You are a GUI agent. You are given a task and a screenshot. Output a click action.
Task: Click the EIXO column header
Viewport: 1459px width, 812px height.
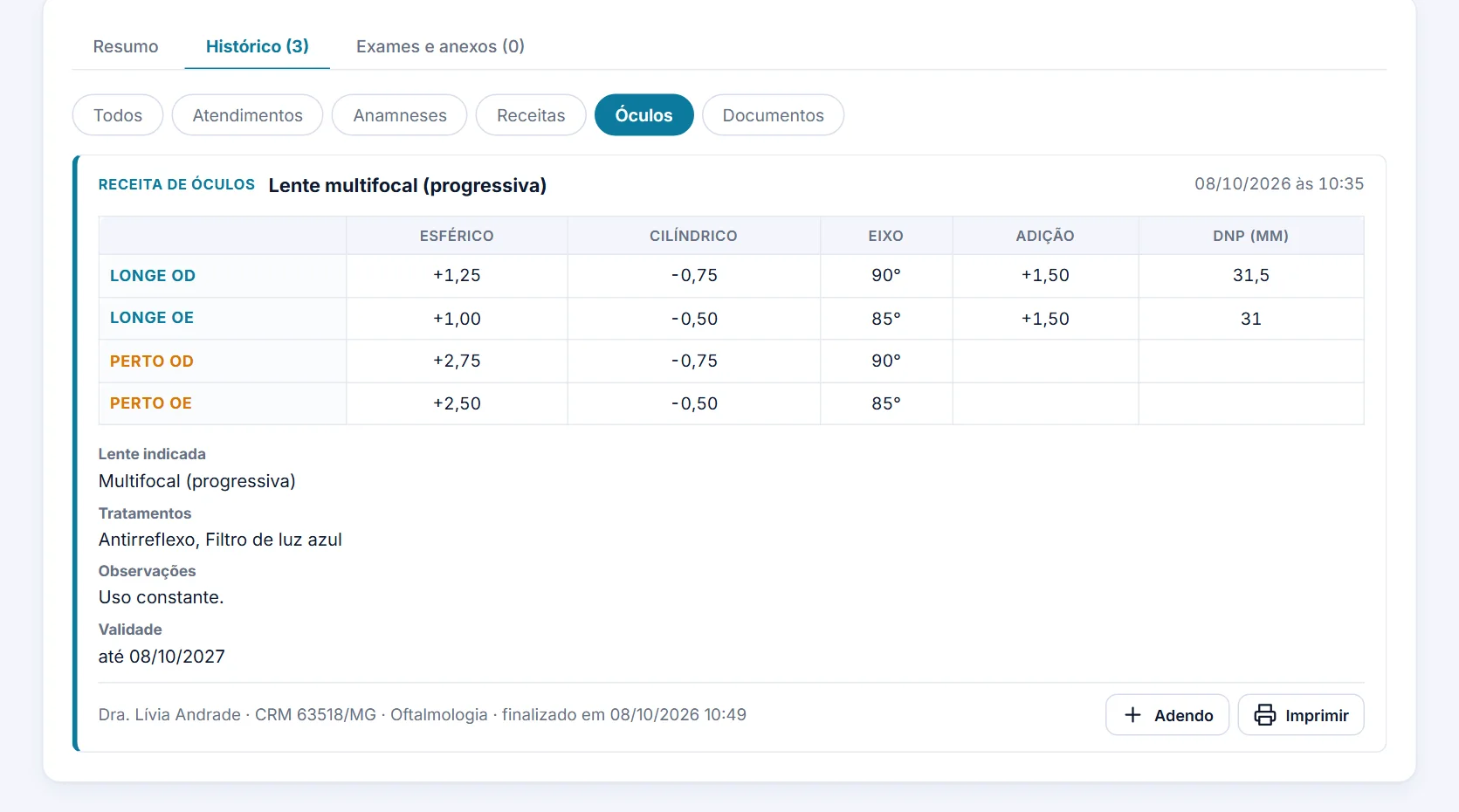click(885, 236)
